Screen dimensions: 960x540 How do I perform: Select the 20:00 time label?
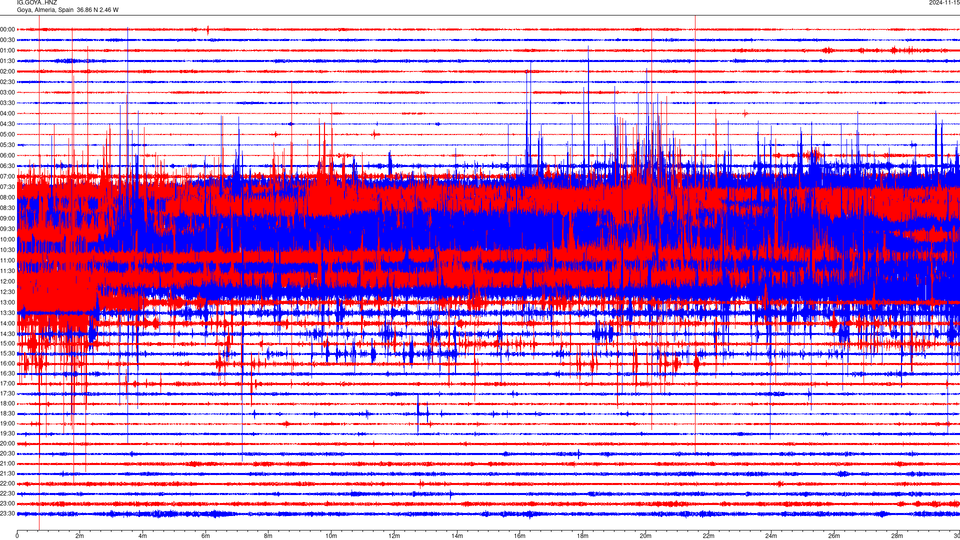[7, 444]
